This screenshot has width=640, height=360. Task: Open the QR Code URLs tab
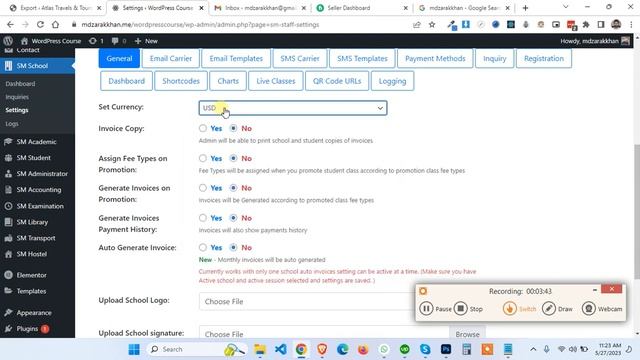tap(337, 81)
